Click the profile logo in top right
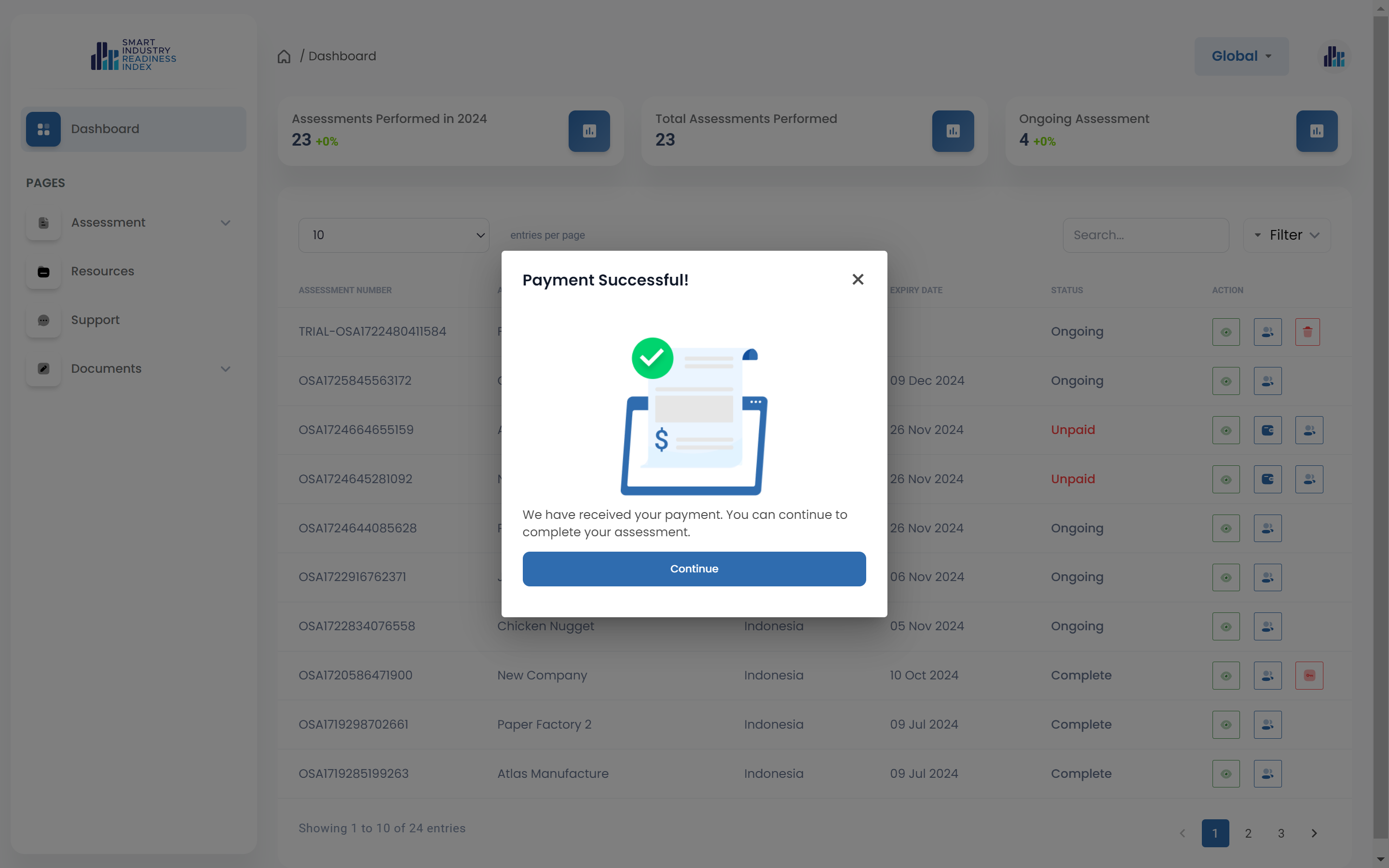The width and height of the screenshot is (1389, 868). [1335, 56]
